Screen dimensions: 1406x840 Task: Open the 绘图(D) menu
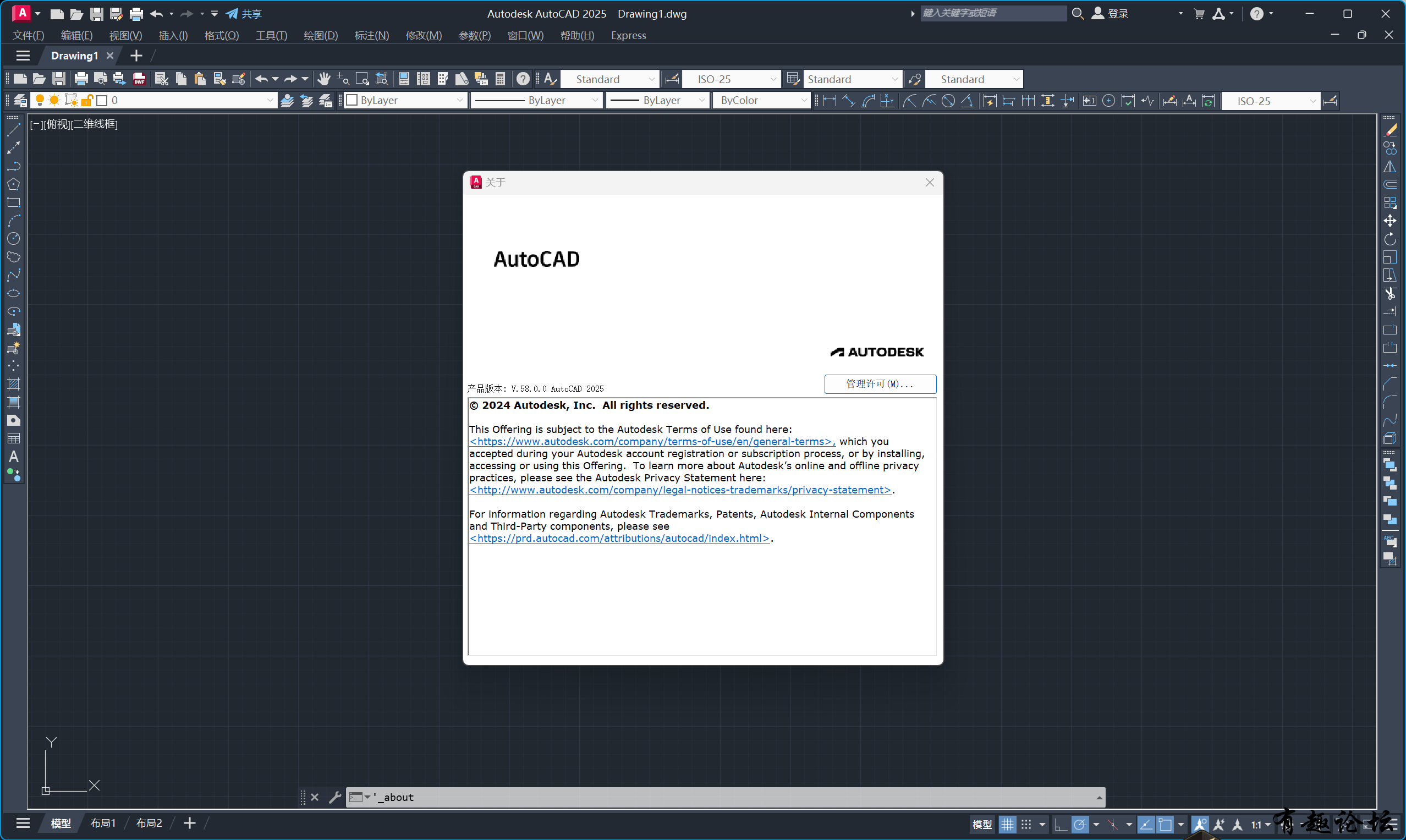tap(321, 35)
